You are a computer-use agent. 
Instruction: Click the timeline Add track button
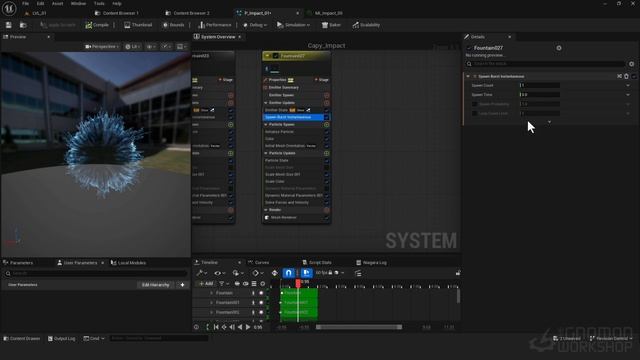tap(206, 284)
